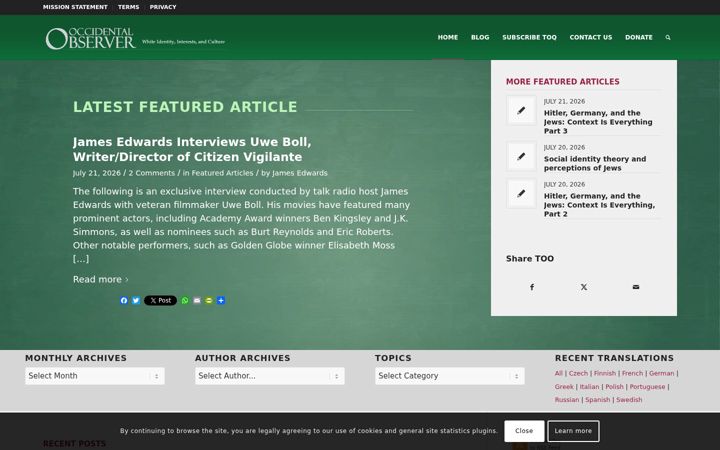Select Spanish translations link

click(597, 399)
